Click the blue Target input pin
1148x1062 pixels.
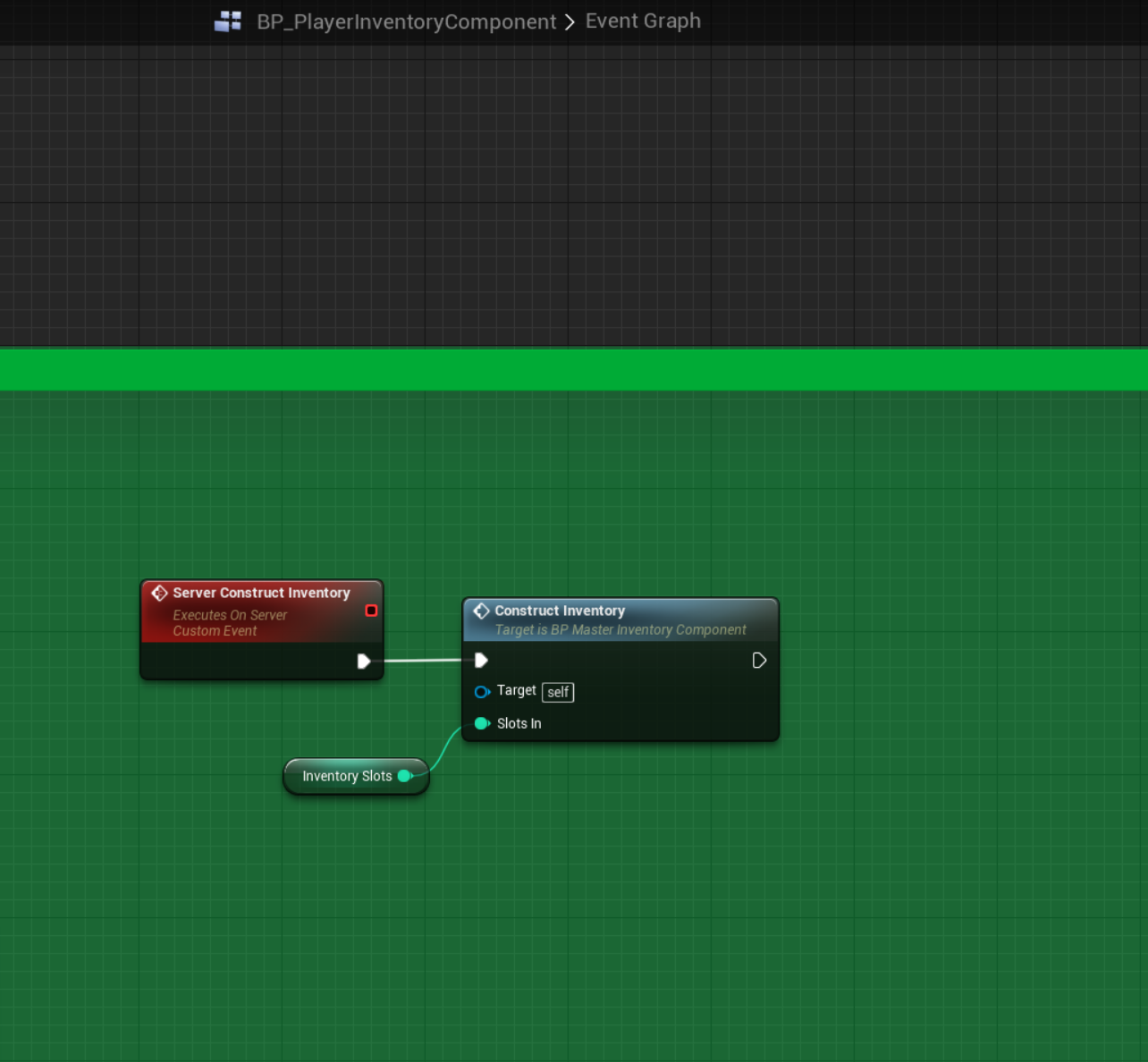pos(482,692)
